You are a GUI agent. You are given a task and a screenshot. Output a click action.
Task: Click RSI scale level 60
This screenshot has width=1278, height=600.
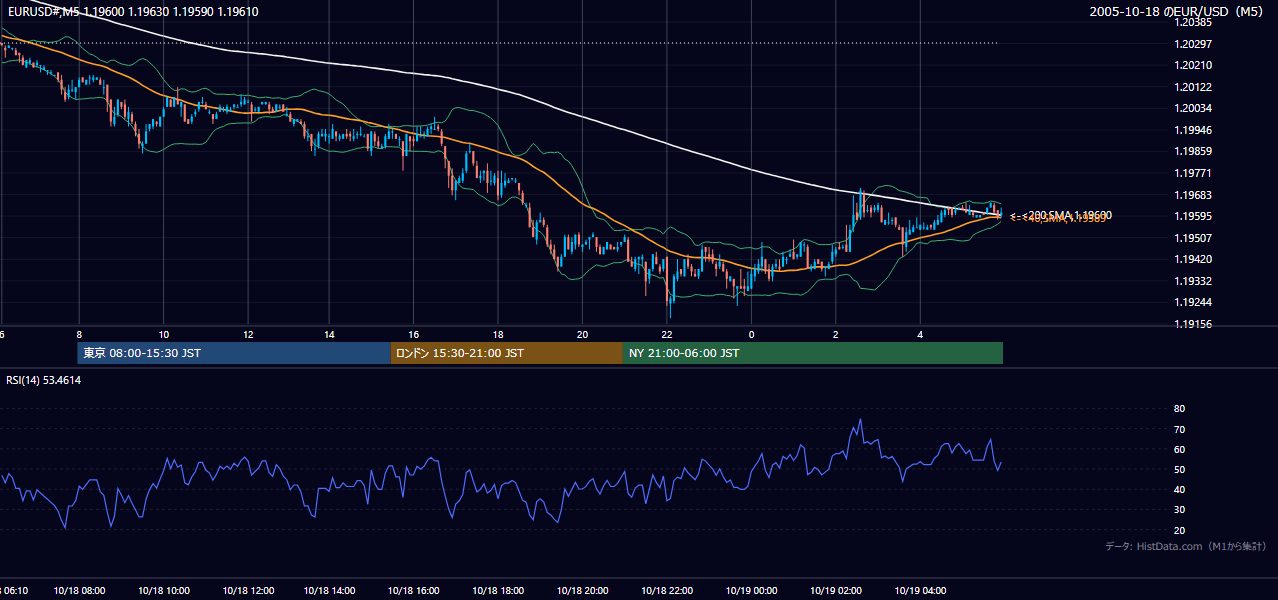1179,449
